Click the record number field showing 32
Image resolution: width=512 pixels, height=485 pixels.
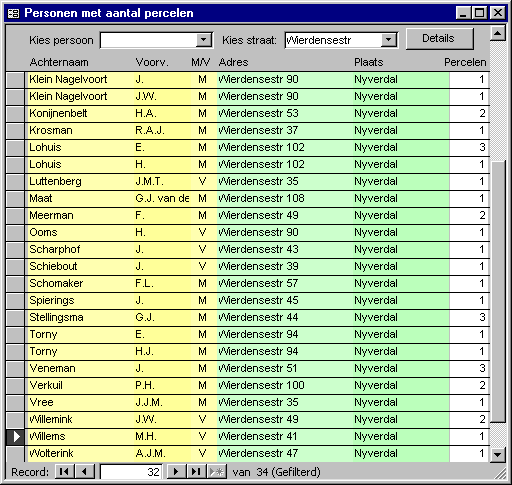pos(131,472)
